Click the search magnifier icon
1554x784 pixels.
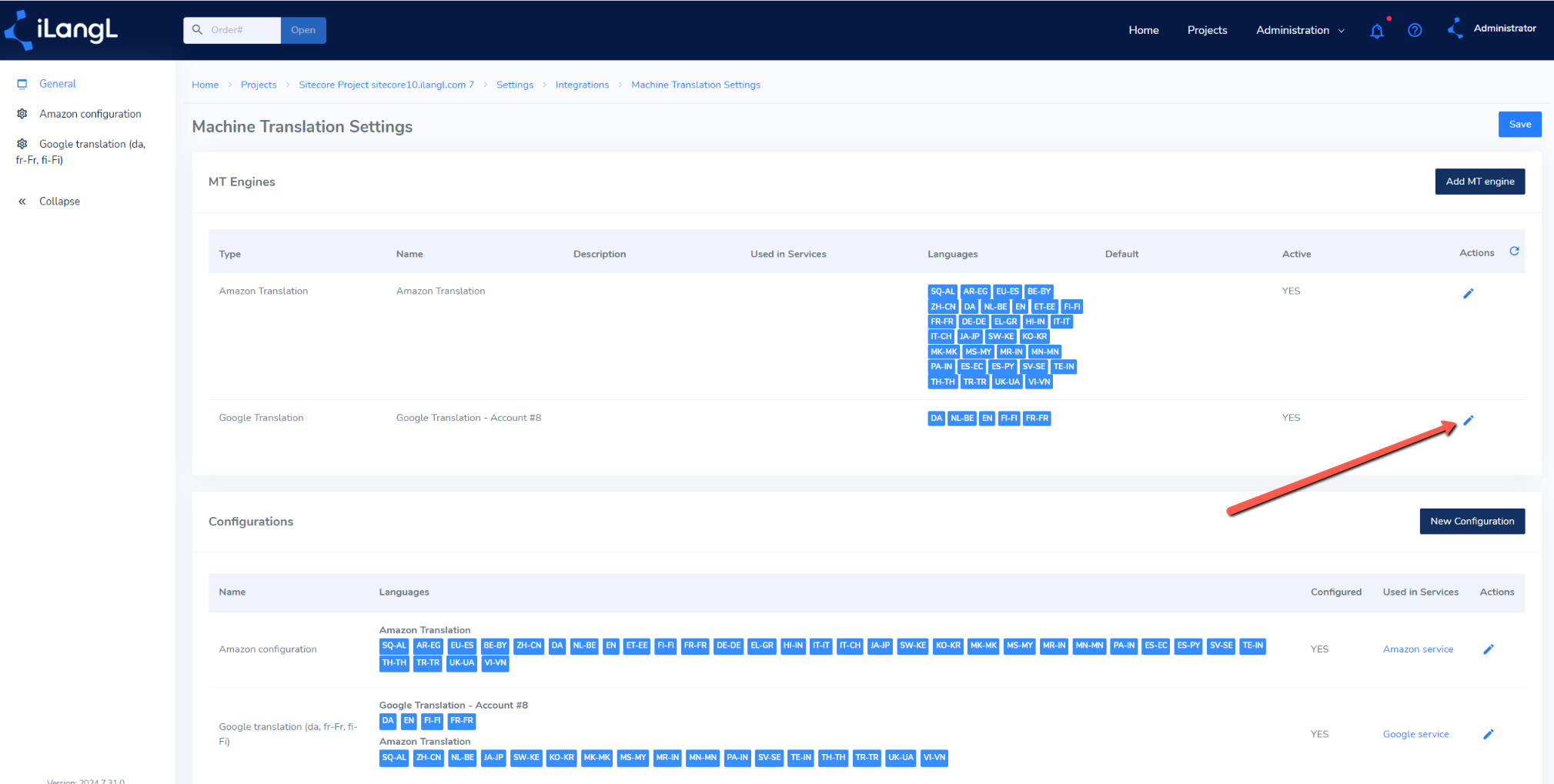click(x=197, y=30)
